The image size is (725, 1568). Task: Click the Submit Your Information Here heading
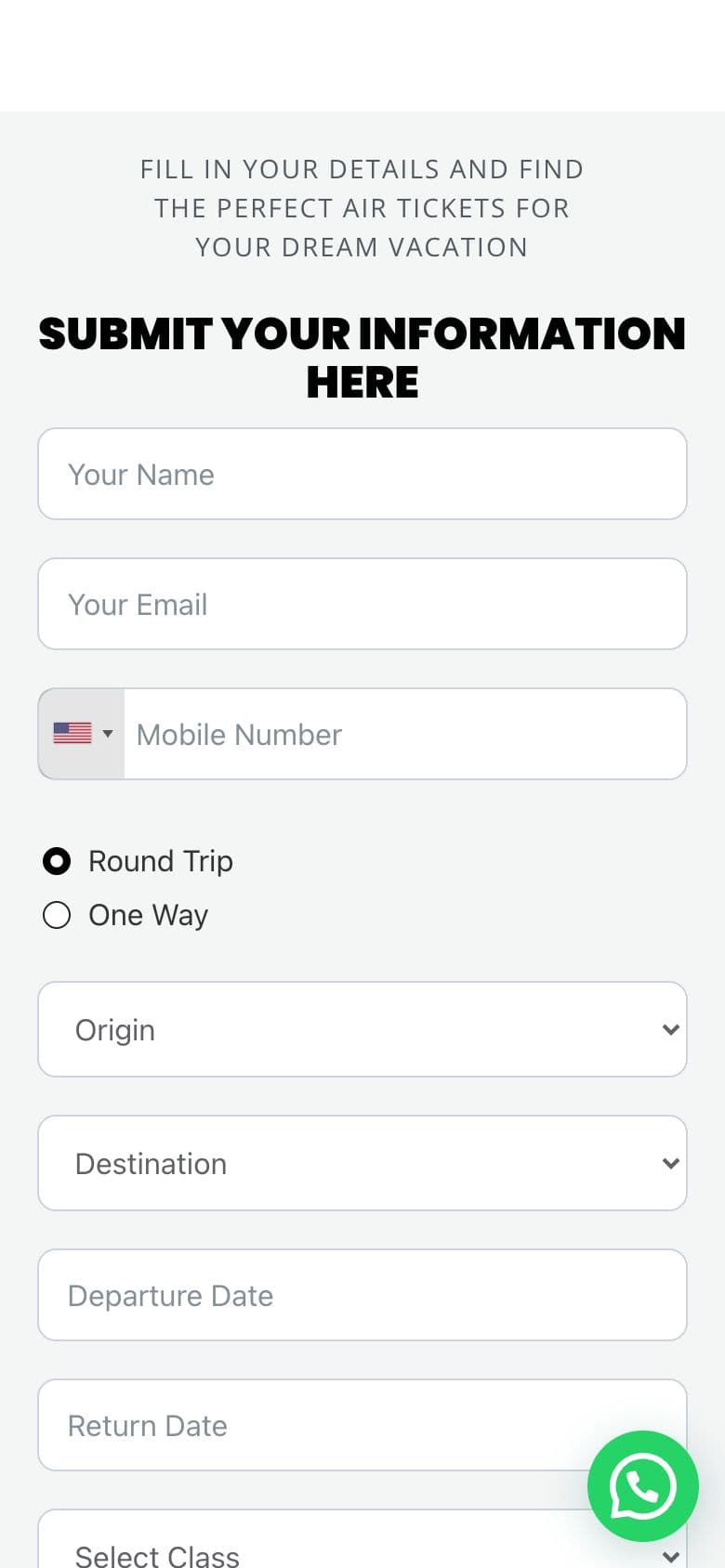pyautogui.click(x=362, y=358)
